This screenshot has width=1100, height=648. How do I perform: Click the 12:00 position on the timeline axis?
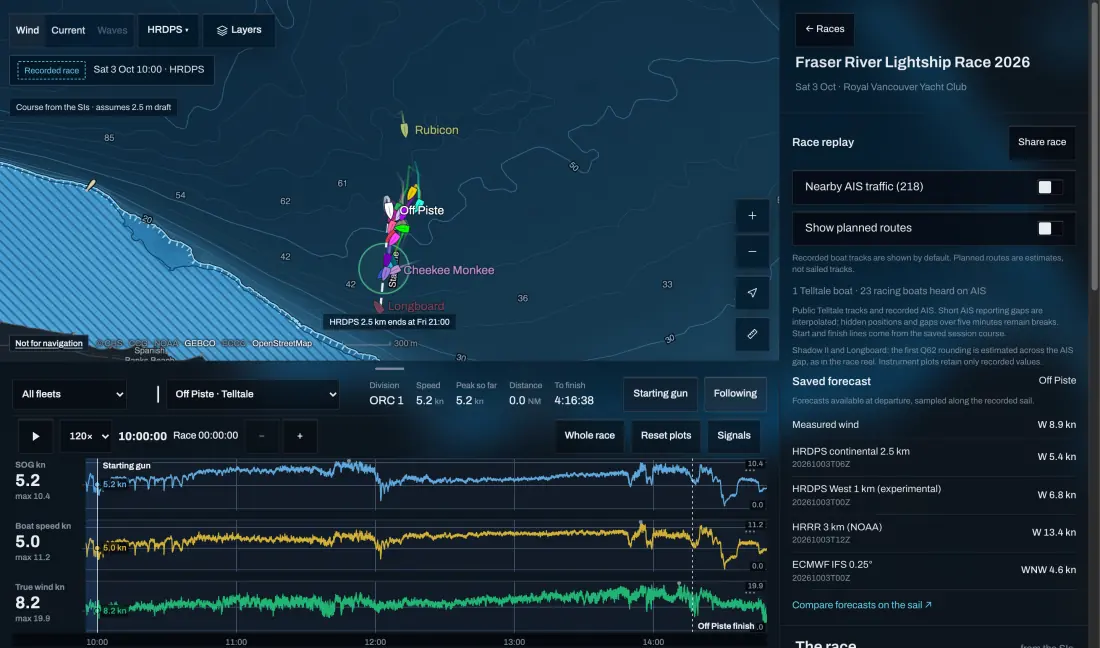coord(375,642)
